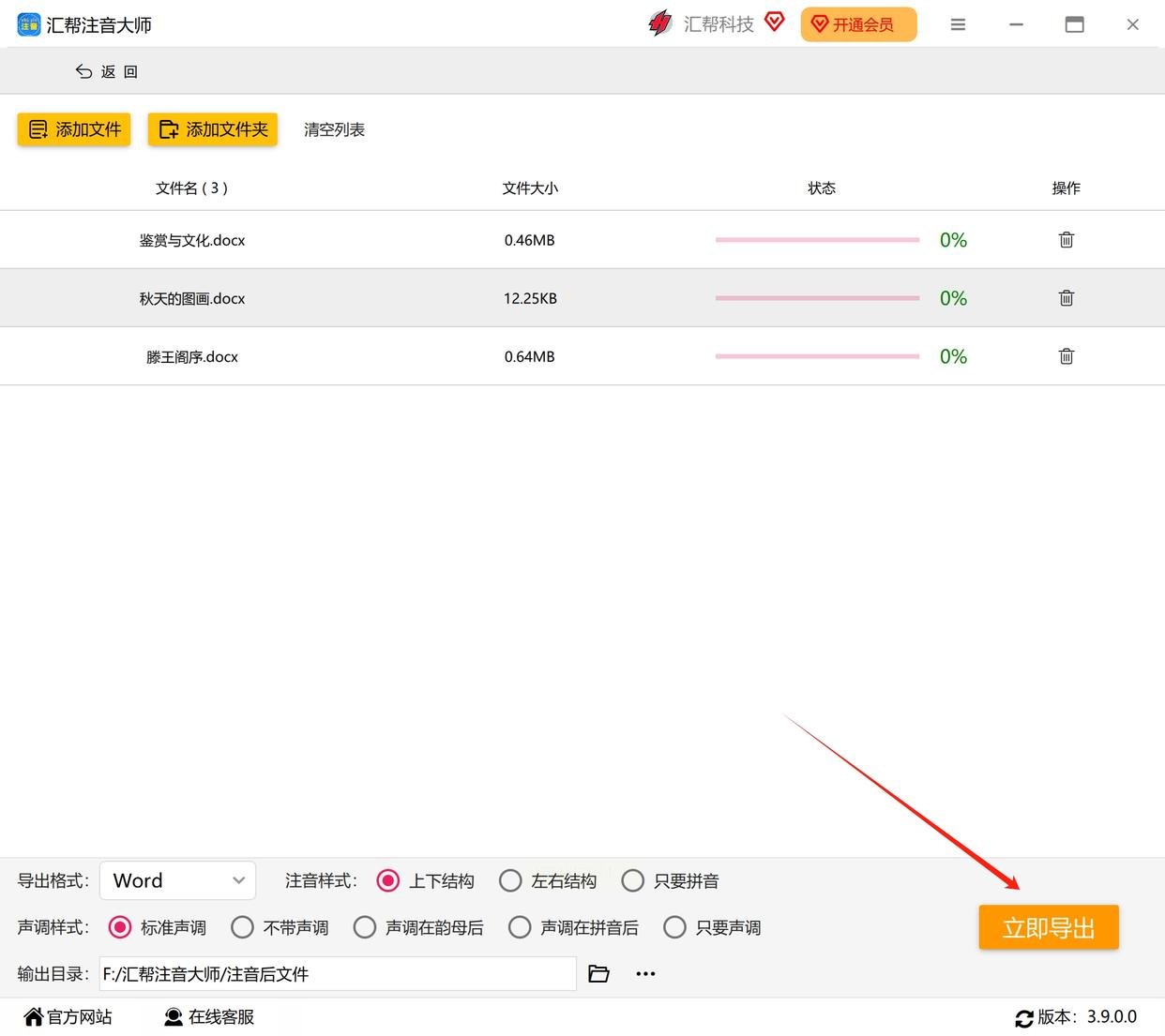Click 添加文件 button
The width and height of the screenshot is (1165, 1036).
point(74,129)
